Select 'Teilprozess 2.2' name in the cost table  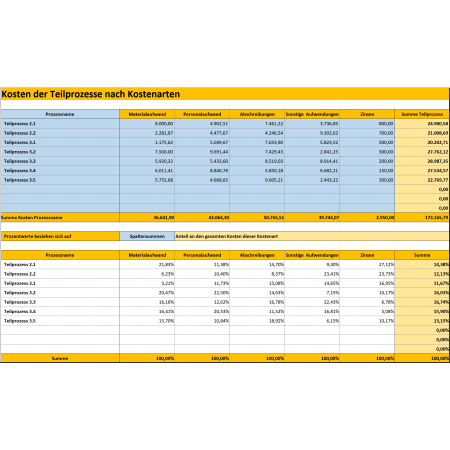pos(20,133)
